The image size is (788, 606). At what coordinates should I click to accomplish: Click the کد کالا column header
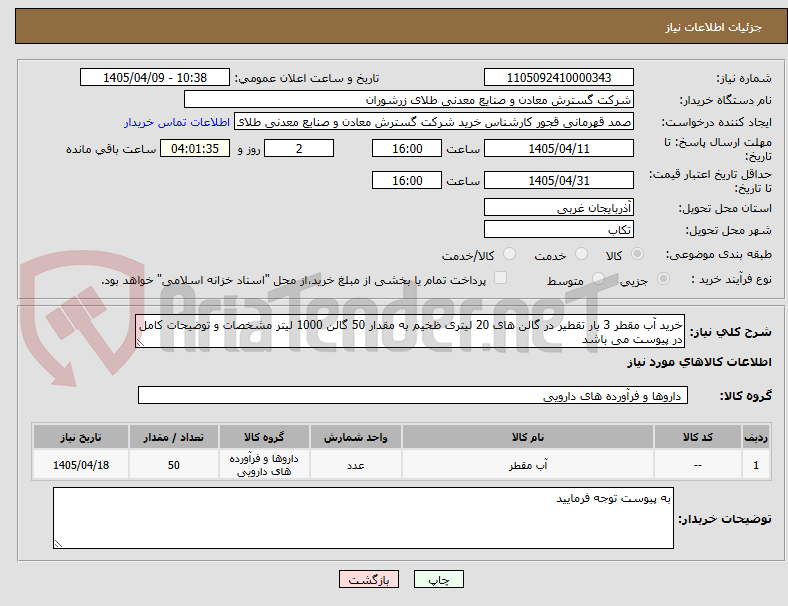(x=698, y=437)
